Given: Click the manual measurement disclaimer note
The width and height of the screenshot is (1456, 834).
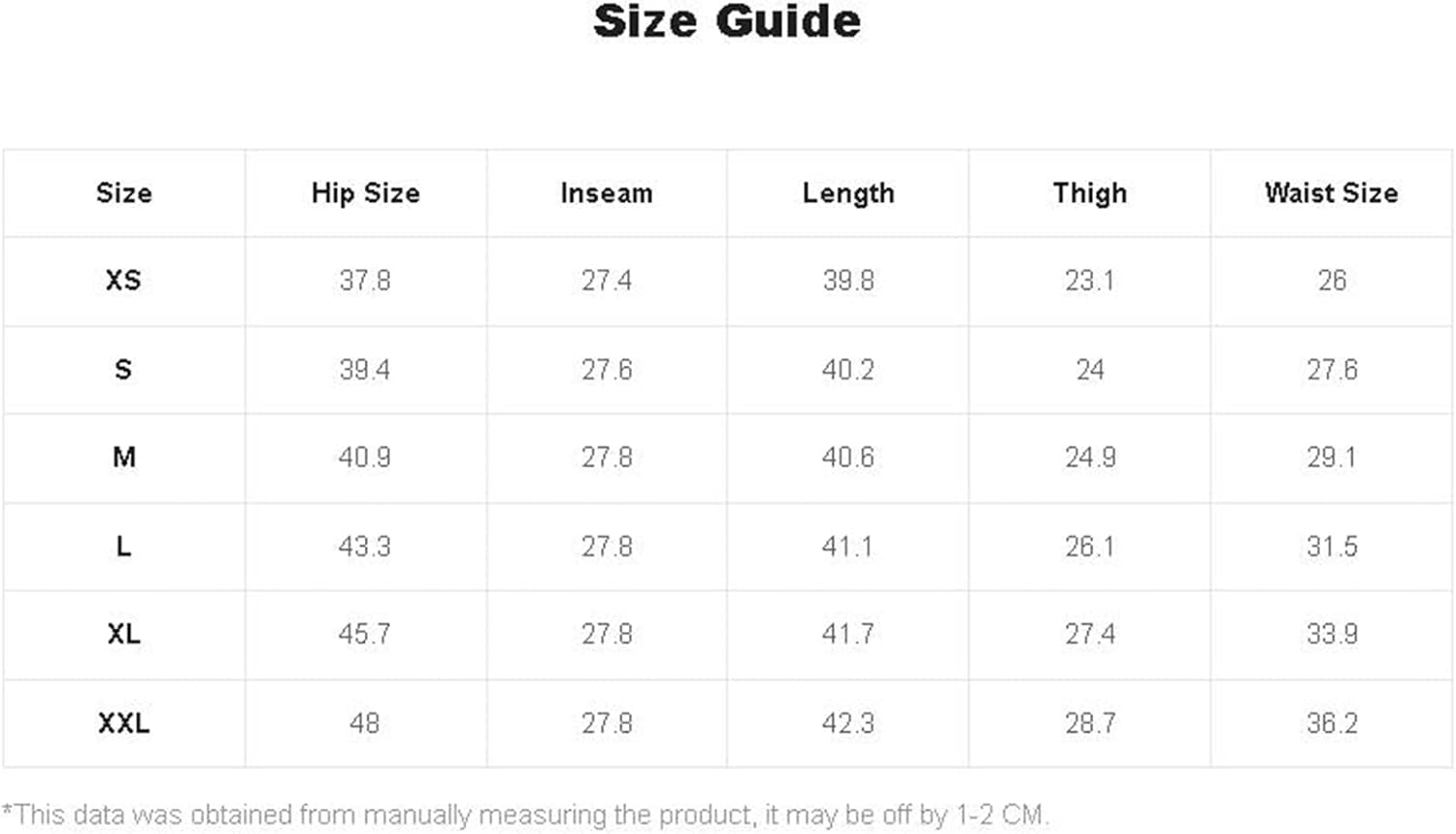Looking at the screenshot, I should 525,814.
